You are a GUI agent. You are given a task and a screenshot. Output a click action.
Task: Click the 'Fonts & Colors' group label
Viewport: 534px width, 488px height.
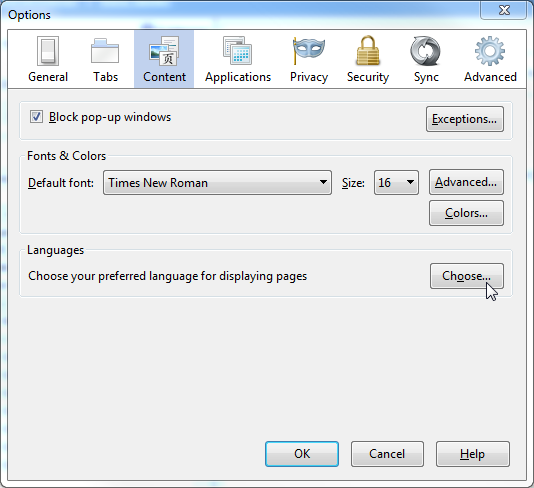pyautogui.click(x=66, y=156)
